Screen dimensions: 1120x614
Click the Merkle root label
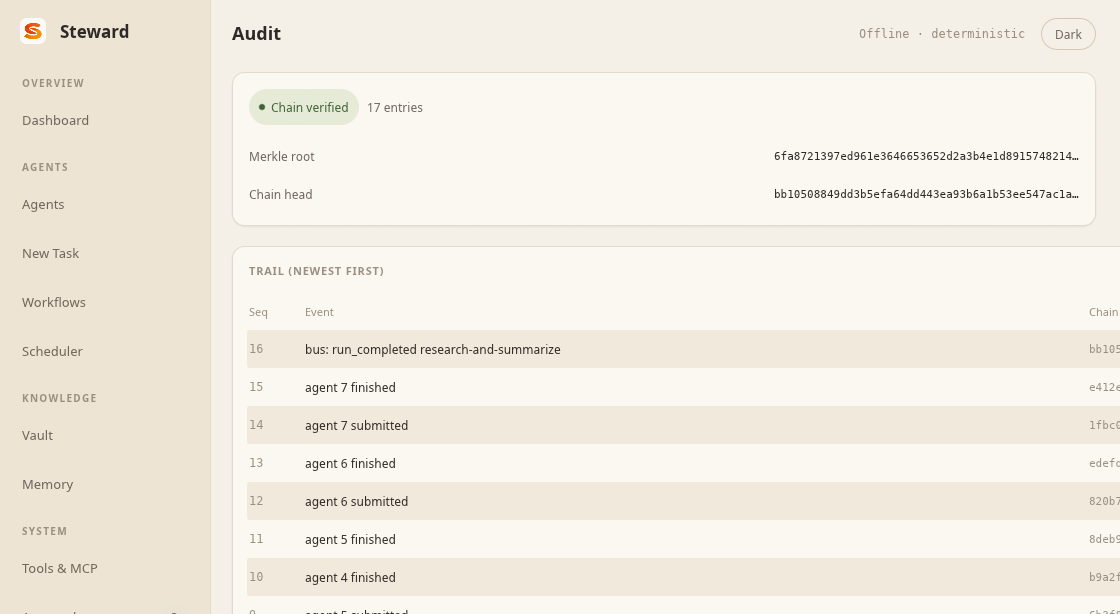(281, 156)
